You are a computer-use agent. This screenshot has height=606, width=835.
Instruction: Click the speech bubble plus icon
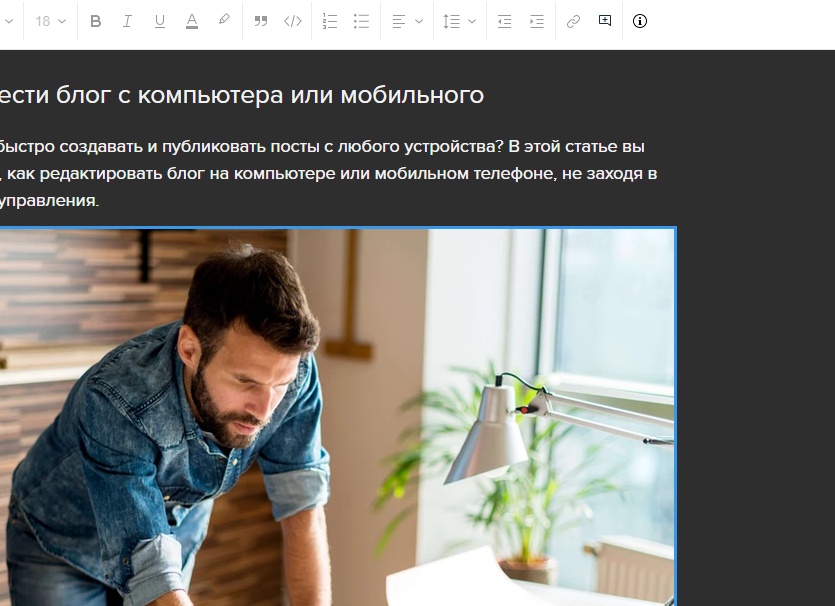click(605, 21)
